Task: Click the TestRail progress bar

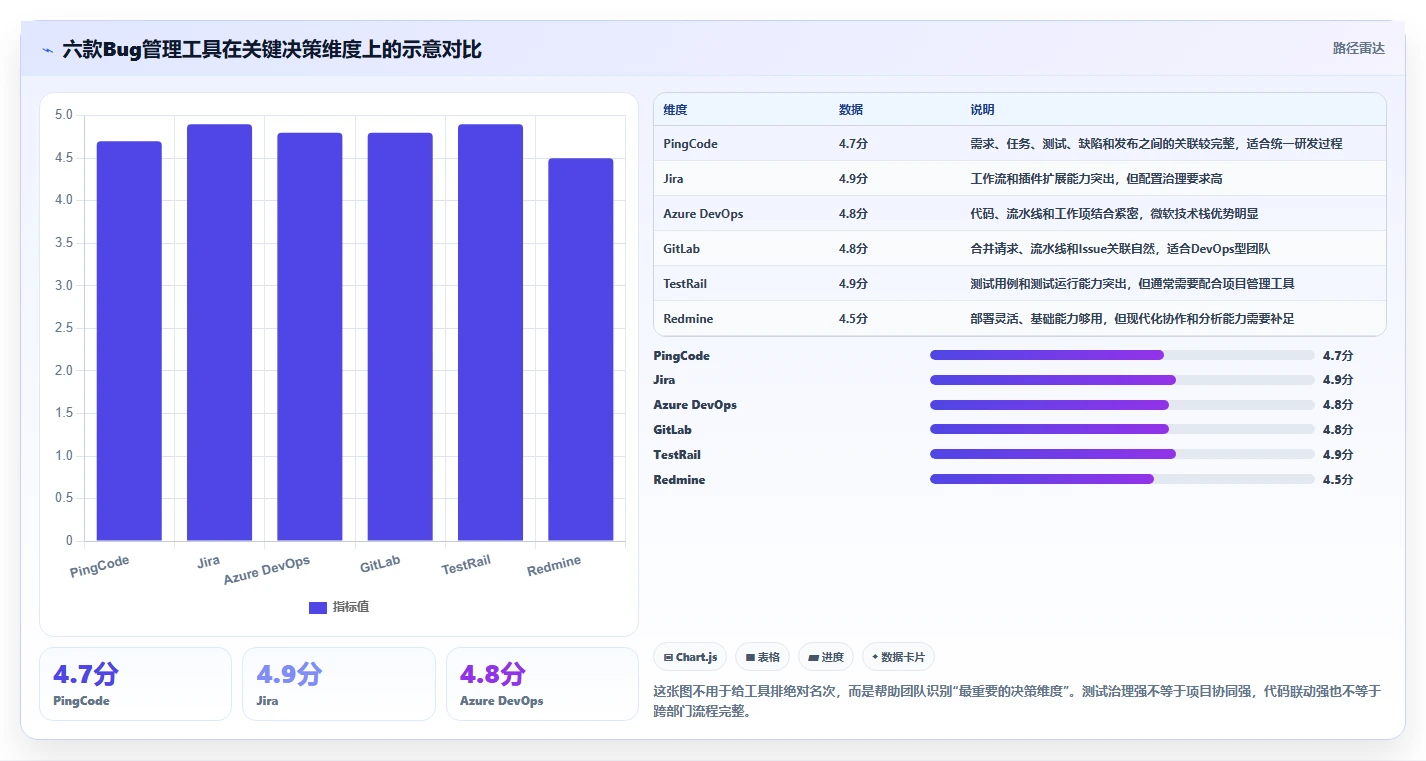Action: [1122, 455]
